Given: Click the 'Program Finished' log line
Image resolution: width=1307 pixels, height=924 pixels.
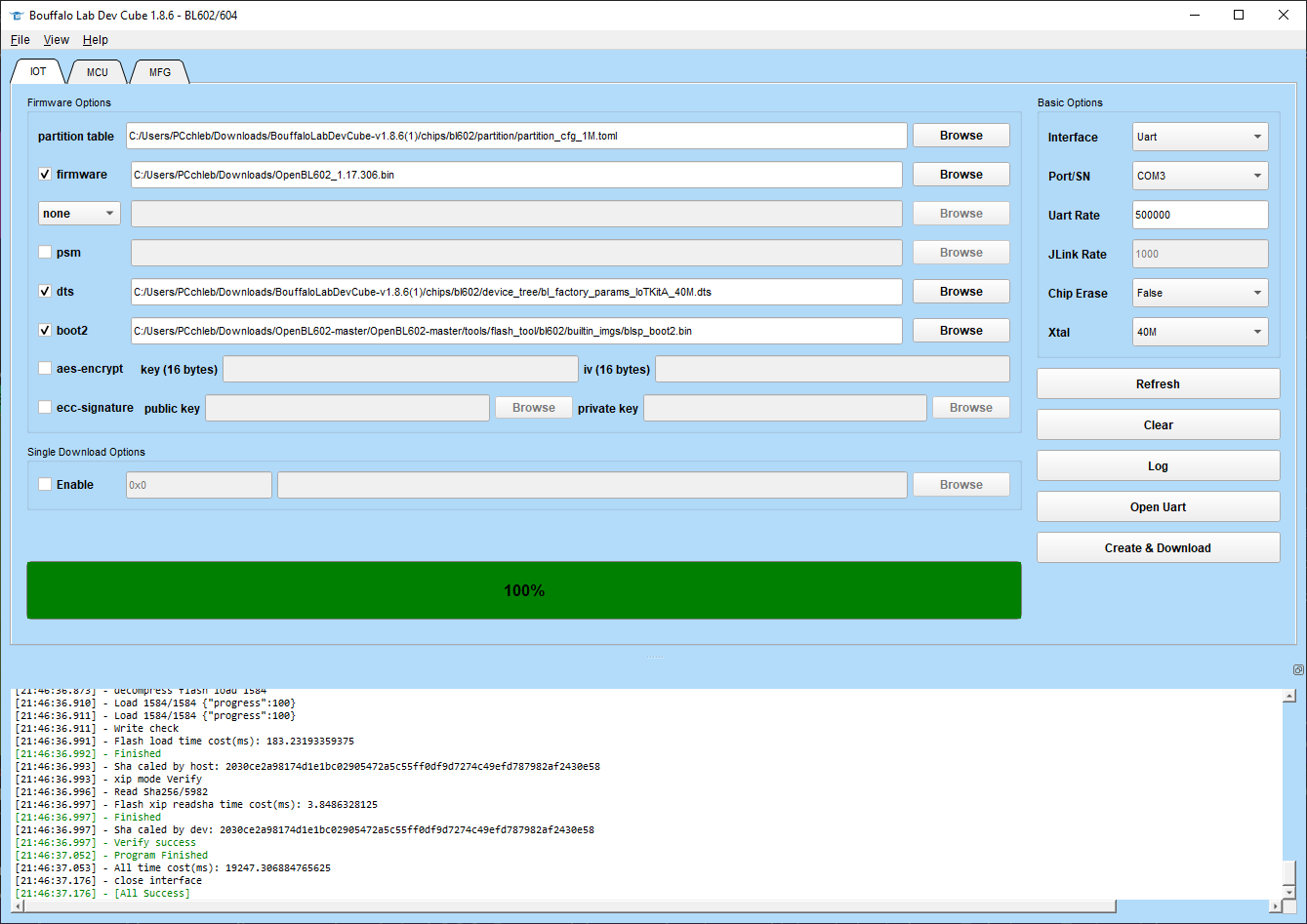Looking at the screenshot, I should 111,855.
